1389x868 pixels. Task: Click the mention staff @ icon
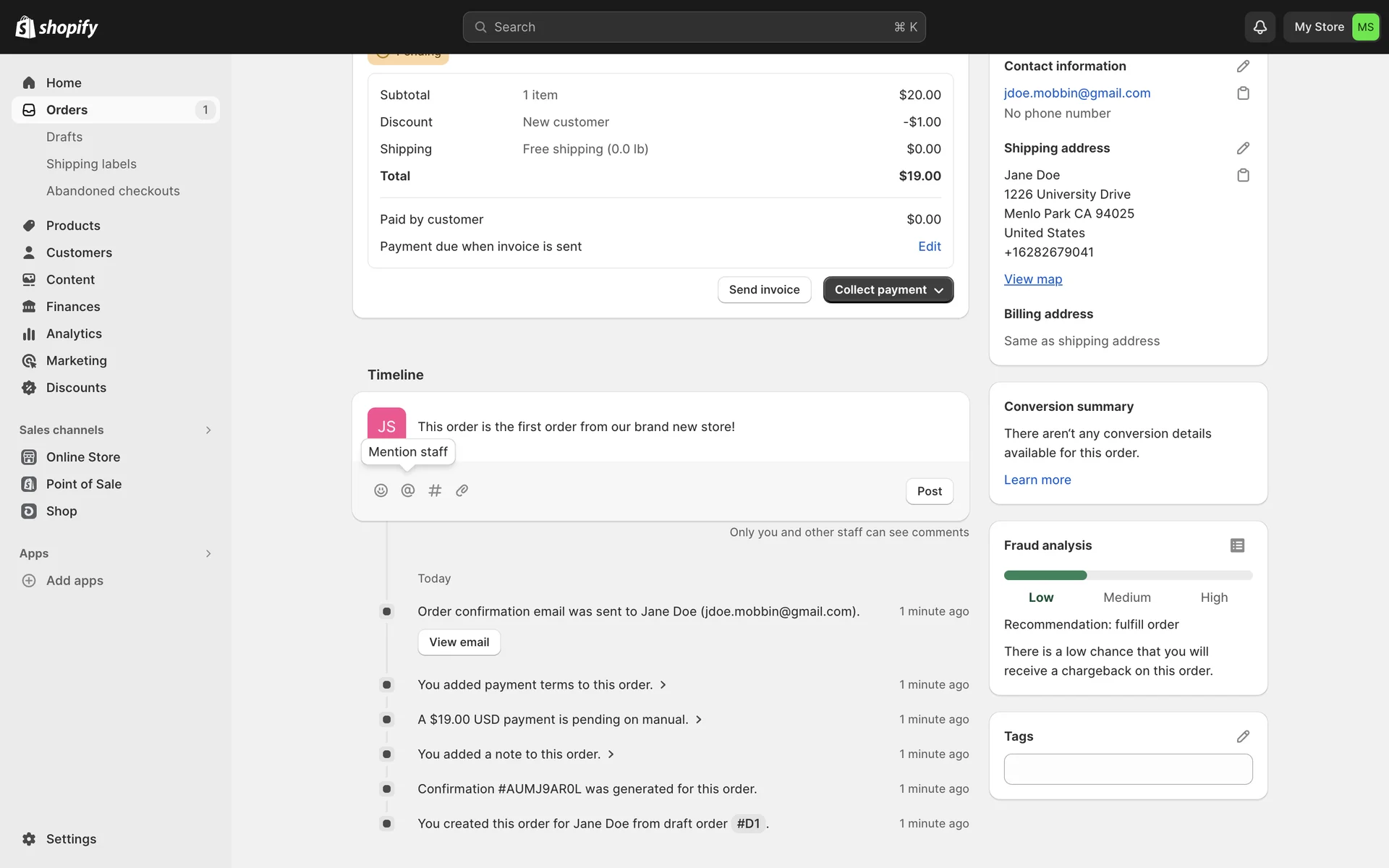click(x=408, y=490)
